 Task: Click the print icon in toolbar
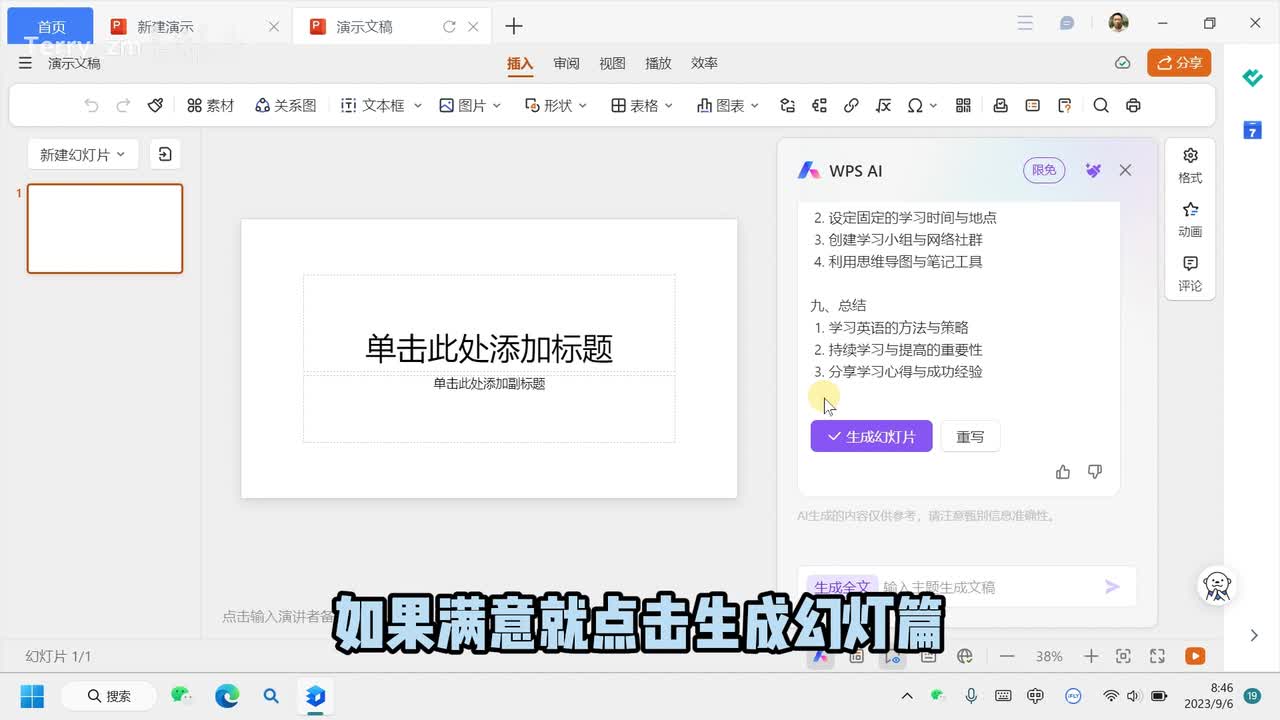[1133, 105]
